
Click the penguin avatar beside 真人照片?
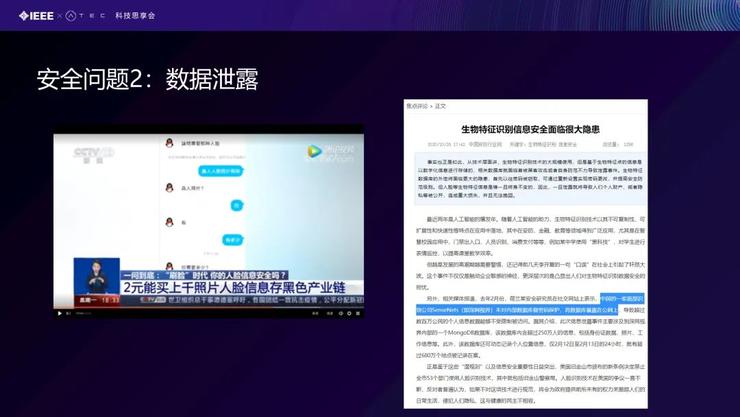(169, 188)
